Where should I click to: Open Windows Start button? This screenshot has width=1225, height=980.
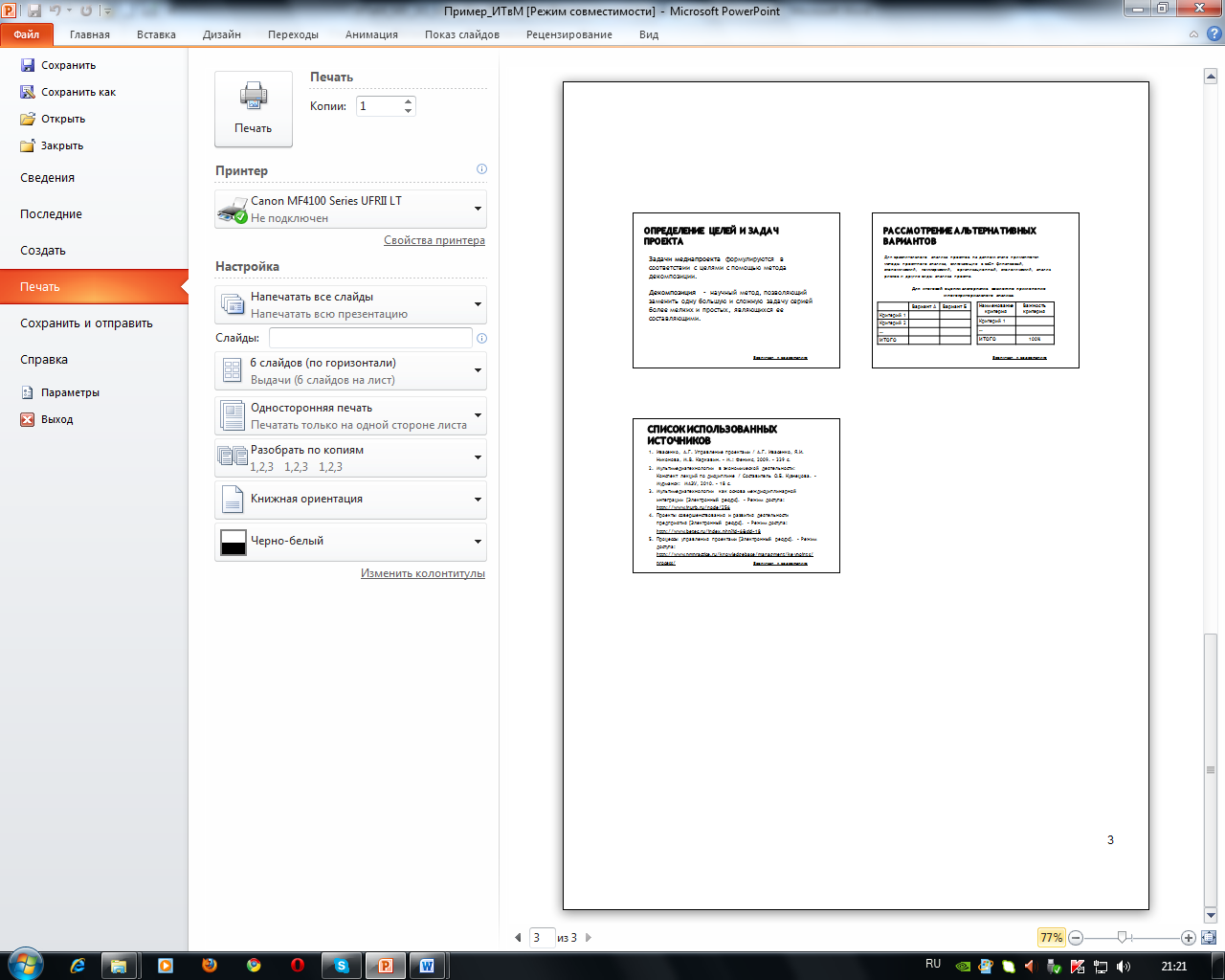(24, 965)
